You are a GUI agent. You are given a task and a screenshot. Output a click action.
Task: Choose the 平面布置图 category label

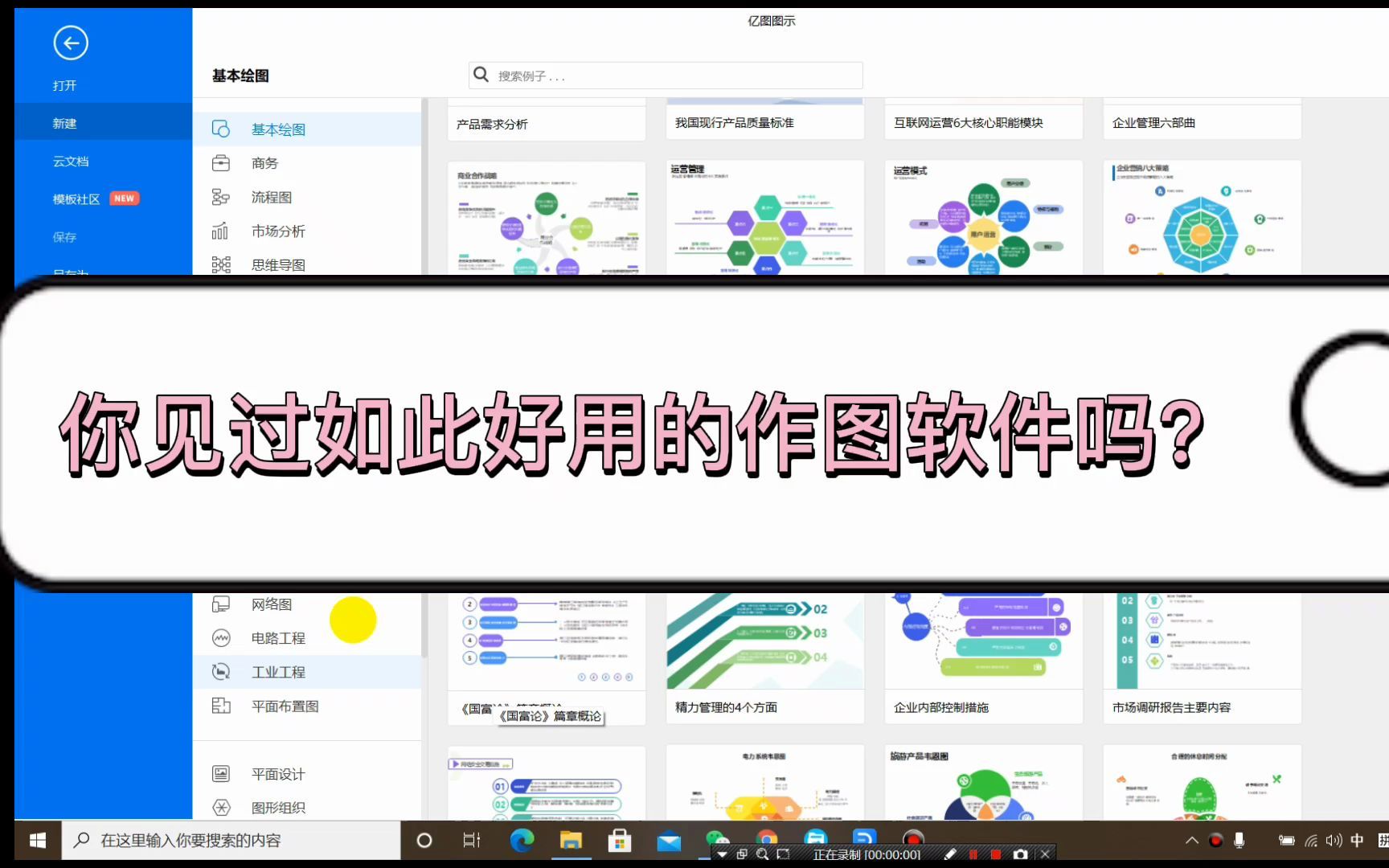tap(285, 706)
